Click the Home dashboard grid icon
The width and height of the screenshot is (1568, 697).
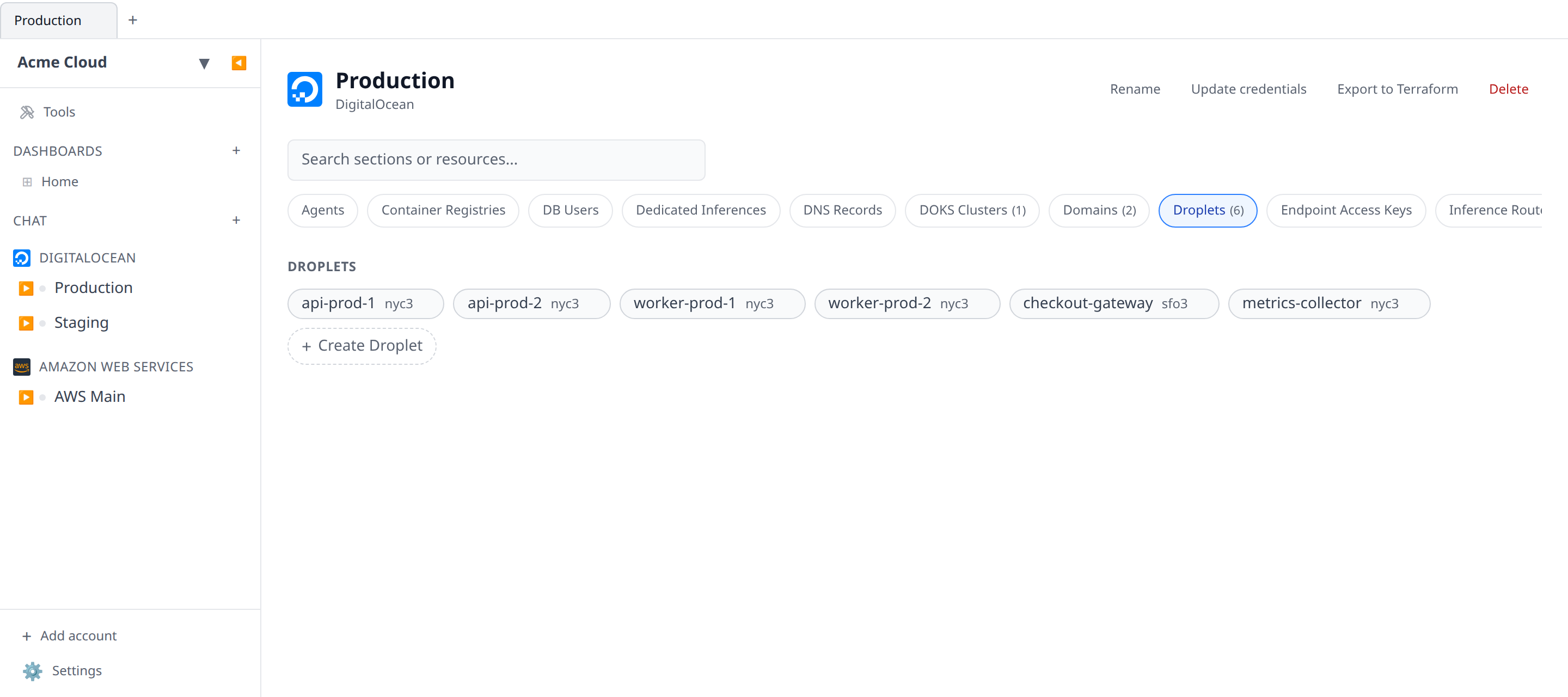click(27, 181)
